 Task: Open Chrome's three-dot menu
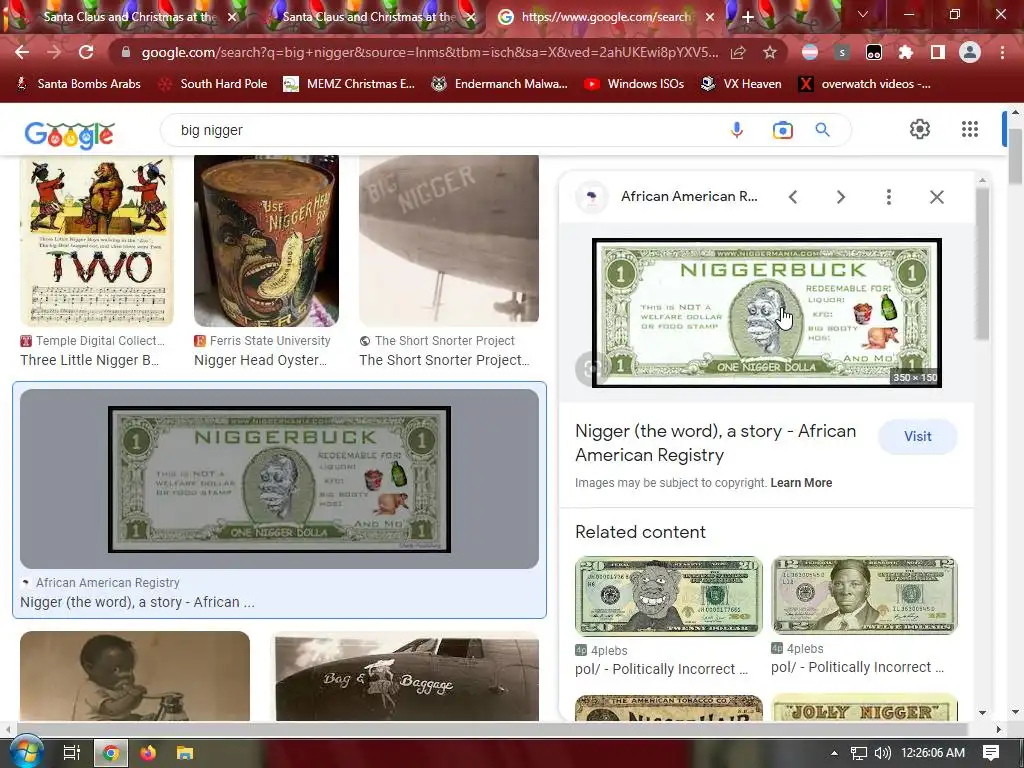pyautogui.click(x=1002, y=52)
